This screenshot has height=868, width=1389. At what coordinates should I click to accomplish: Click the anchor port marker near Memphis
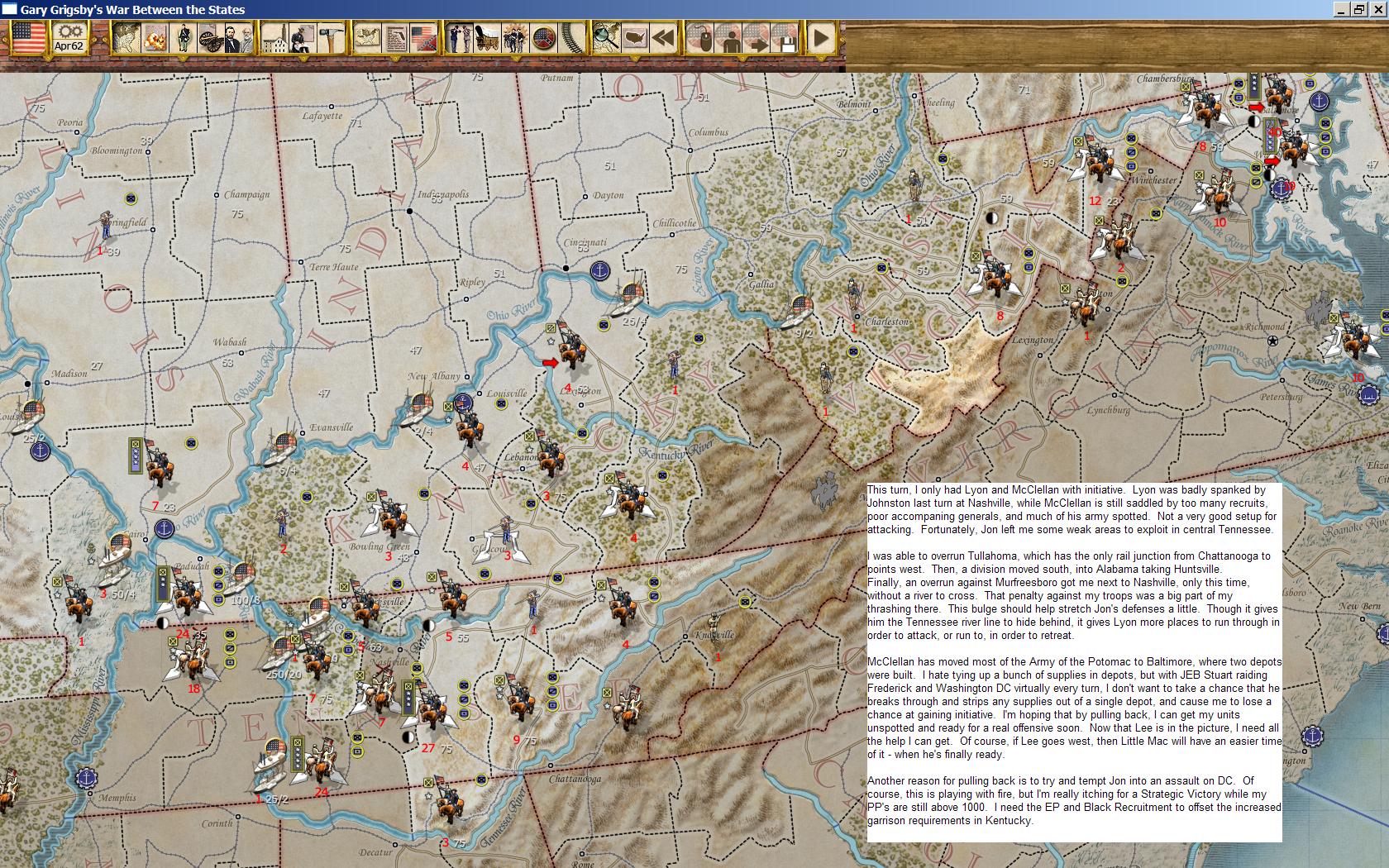(85, 778)
